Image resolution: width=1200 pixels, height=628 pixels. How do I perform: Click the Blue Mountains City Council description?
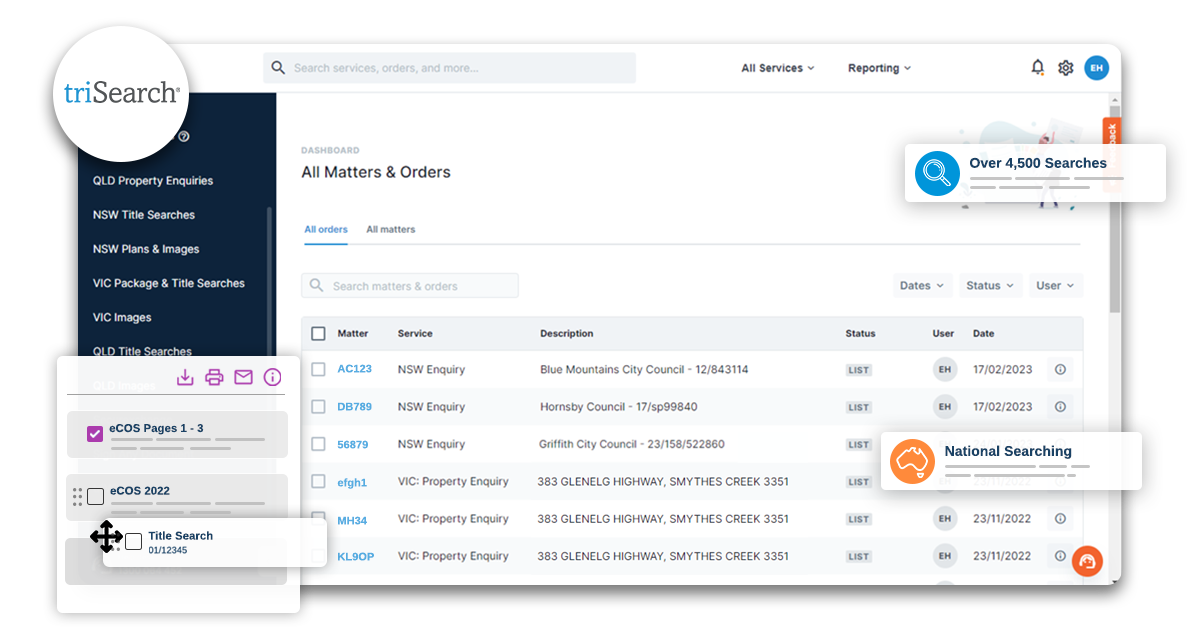click(644, 369)
